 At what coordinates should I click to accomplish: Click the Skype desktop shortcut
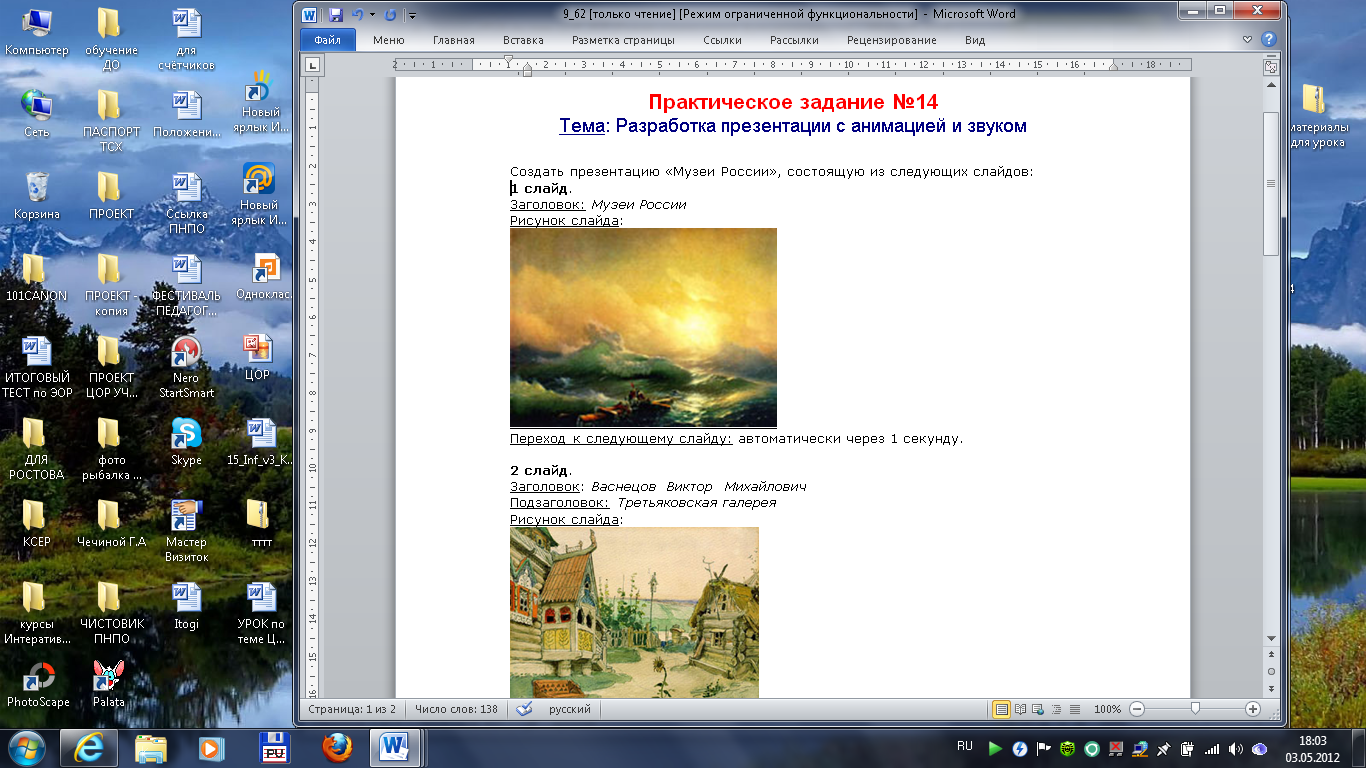point(186,441)
